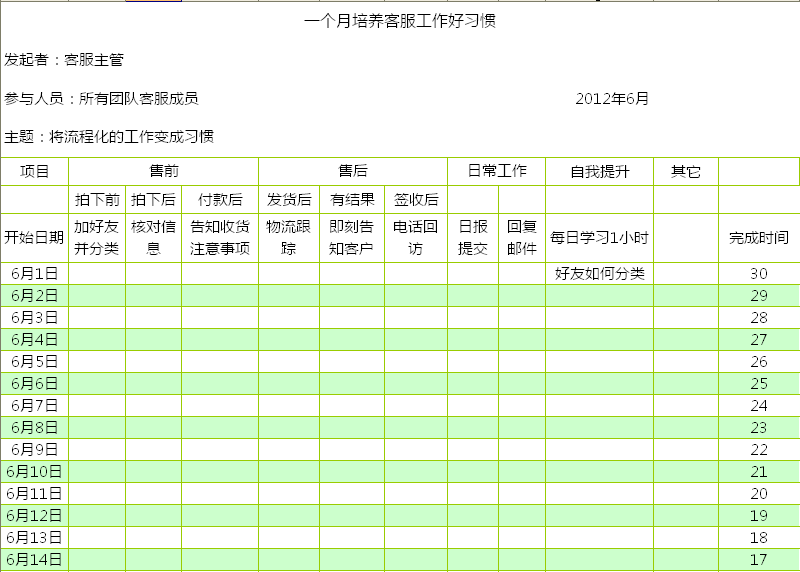
Task: Click the 拍下前 subheader cell
Action: click(x=97, y=200)
